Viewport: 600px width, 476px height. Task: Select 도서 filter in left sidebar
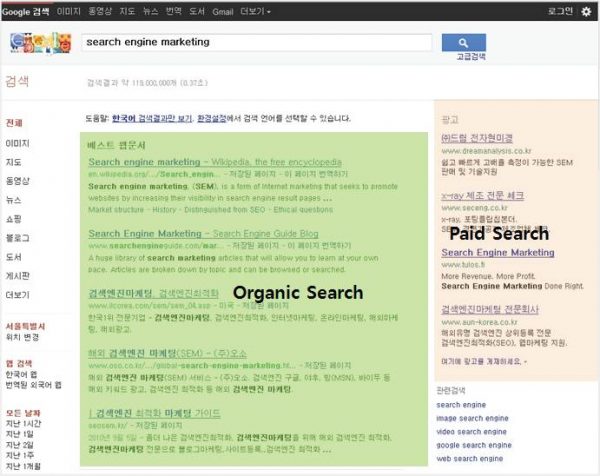(13, 257)
